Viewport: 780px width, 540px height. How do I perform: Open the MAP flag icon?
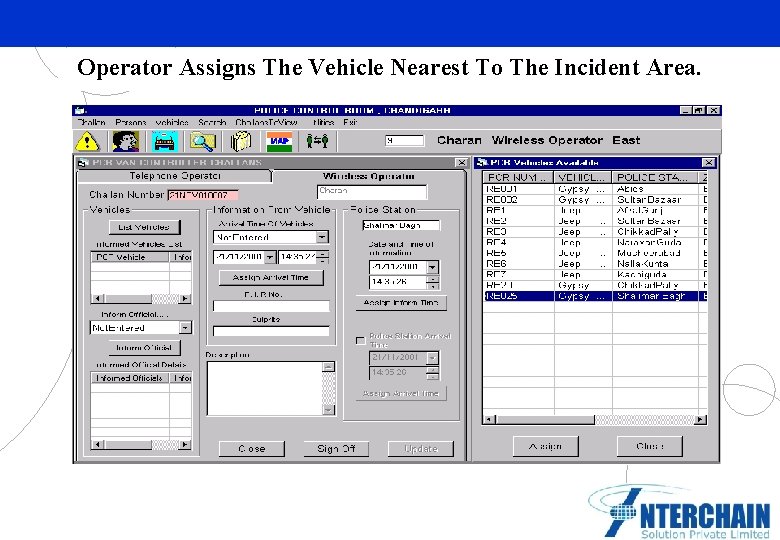pos(280,141)
